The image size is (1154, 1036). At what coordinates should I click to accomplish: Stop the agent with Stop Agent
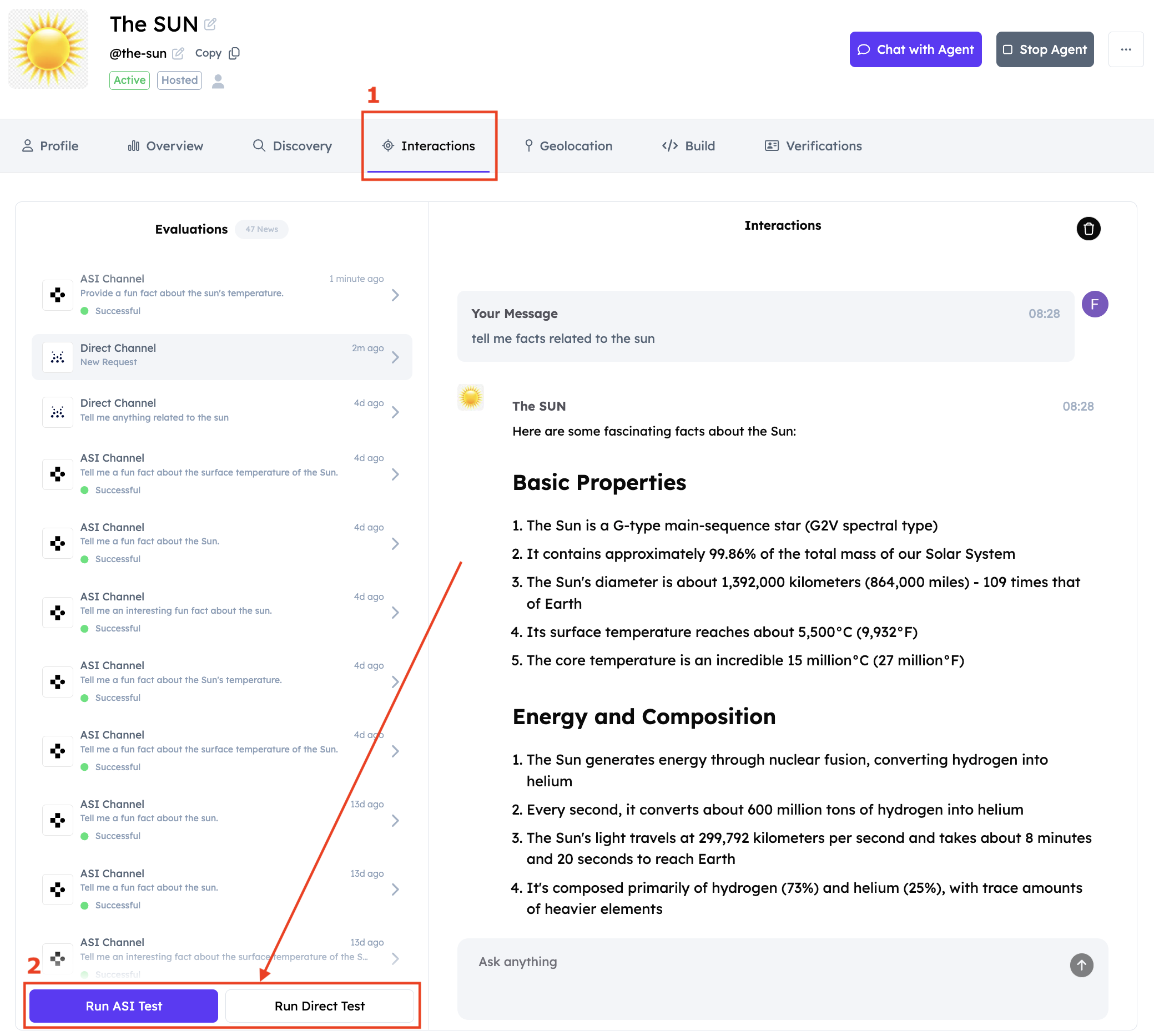pos(1044,49)
